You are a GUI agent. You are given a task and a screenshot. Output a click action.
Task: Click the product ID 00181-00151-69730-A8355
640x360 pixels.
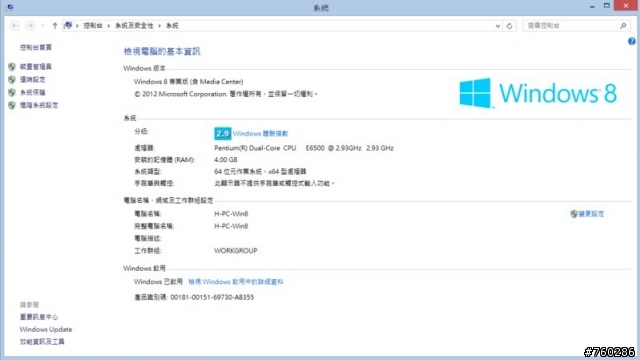point(212,297)
